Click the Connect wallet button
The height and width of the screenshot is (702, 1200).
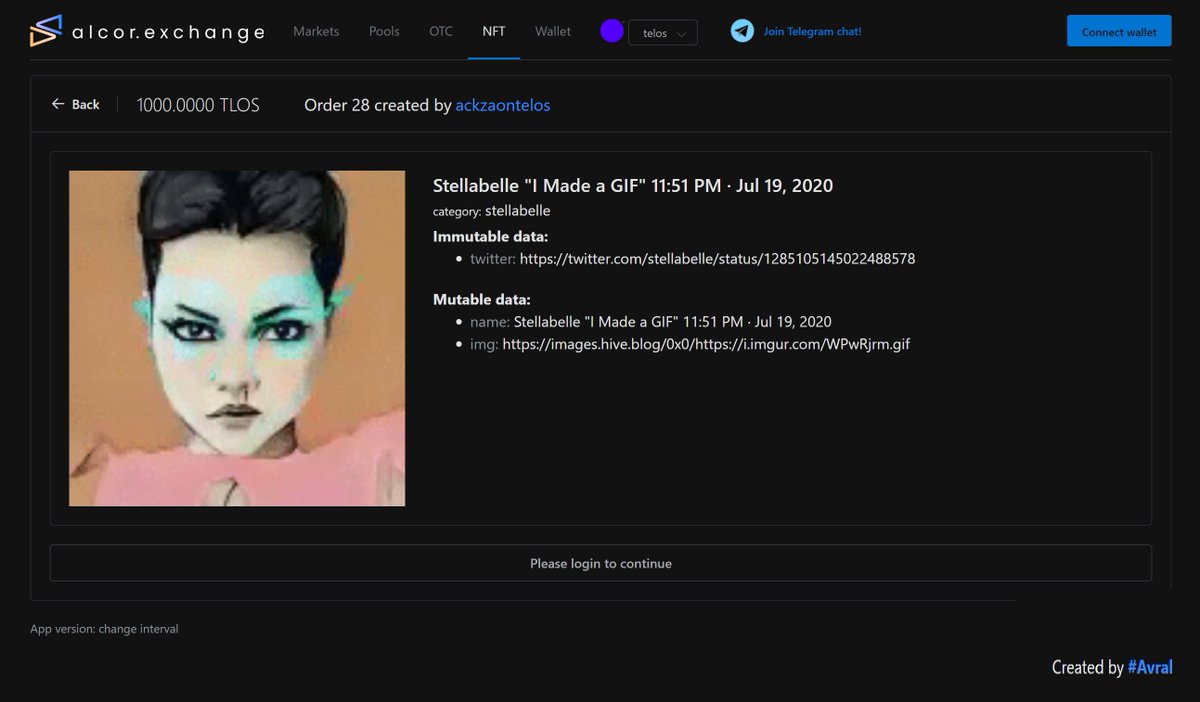coord(1119,31)
